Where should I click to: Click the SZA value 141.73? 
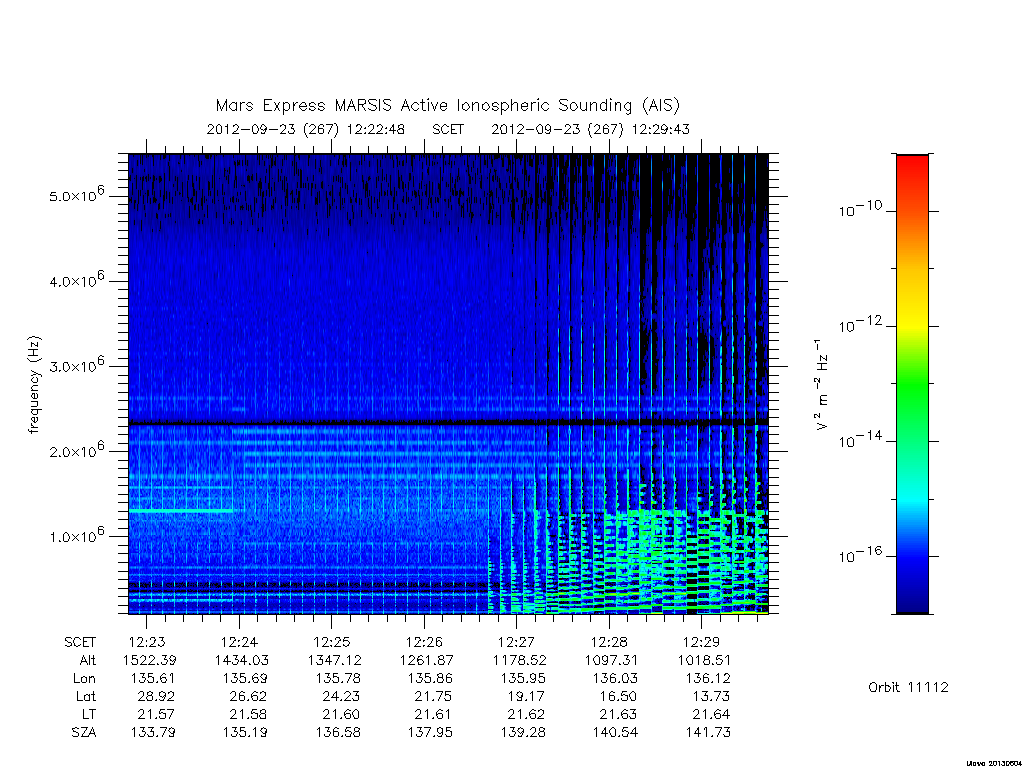(x=707, y=733)
